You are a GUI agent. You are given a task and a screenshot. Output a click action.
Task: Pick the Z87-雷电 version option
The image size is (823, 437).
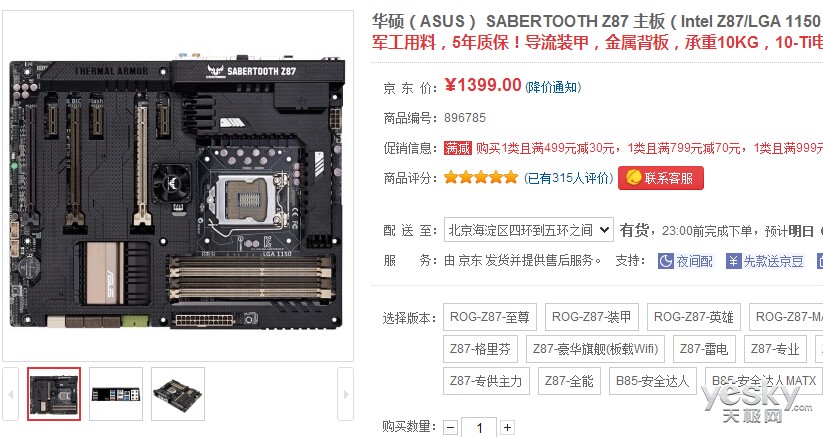(704, 349)
